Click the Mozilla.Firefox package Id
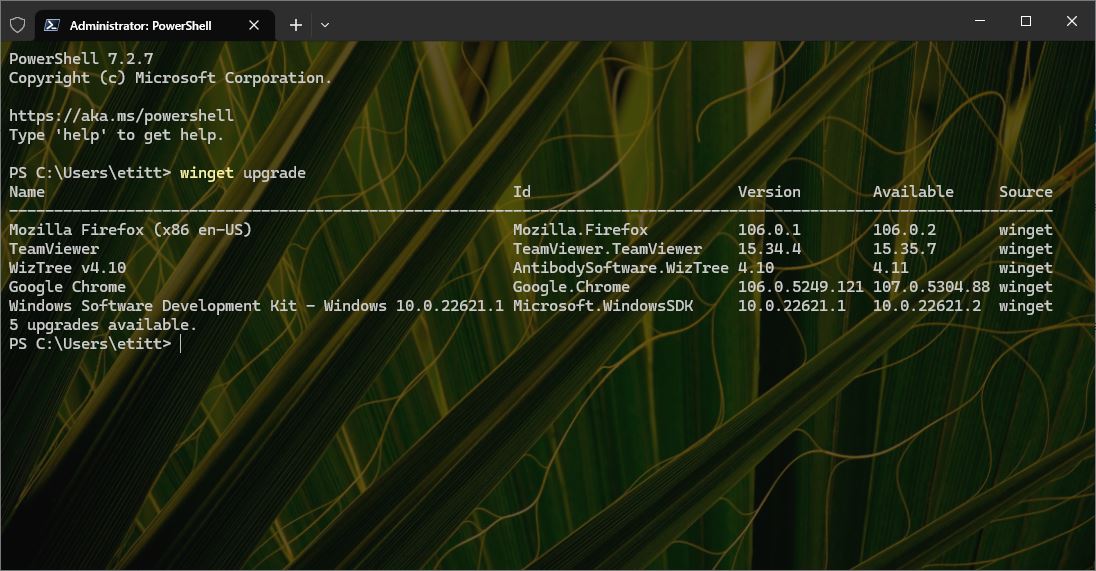The height and width of the screenshot is (571, 1096). (580, 230)
